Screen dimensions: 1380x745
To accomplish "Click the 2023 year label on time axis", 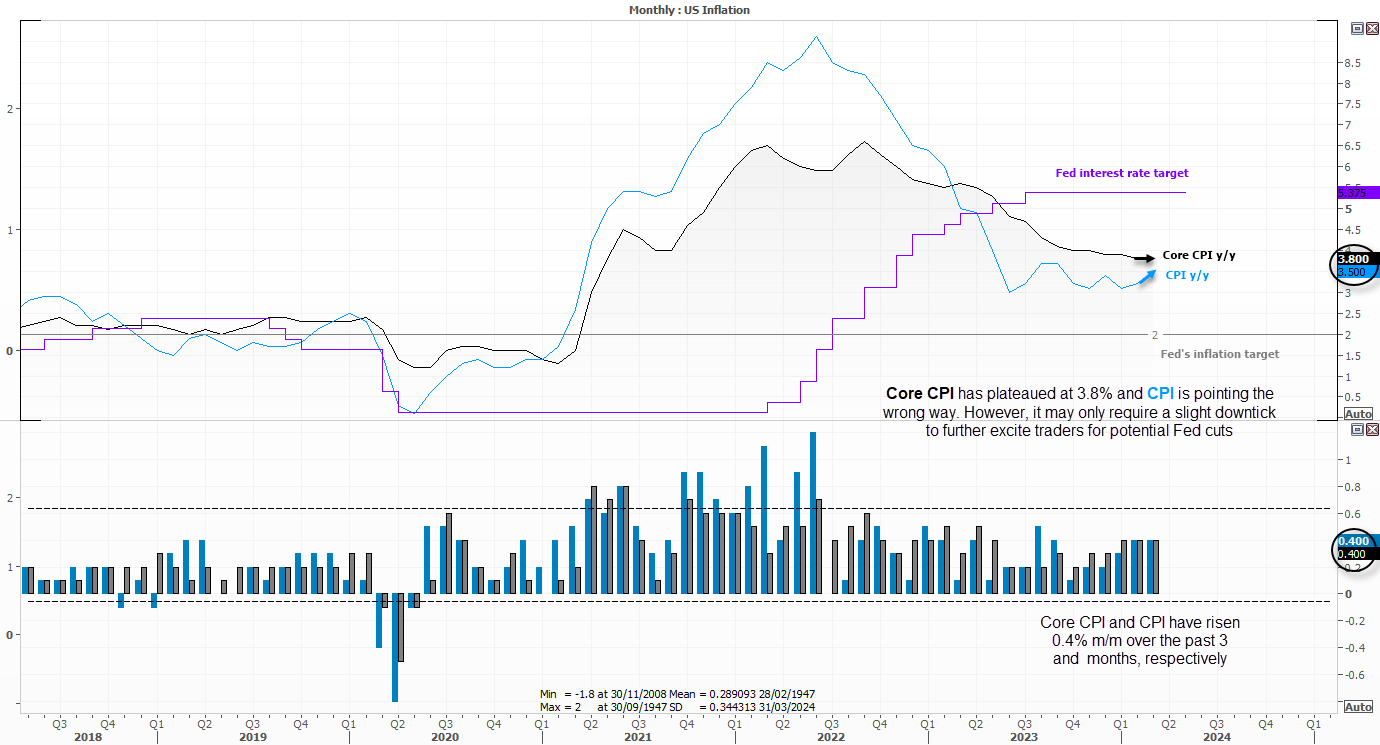I will click(1023, 736).
